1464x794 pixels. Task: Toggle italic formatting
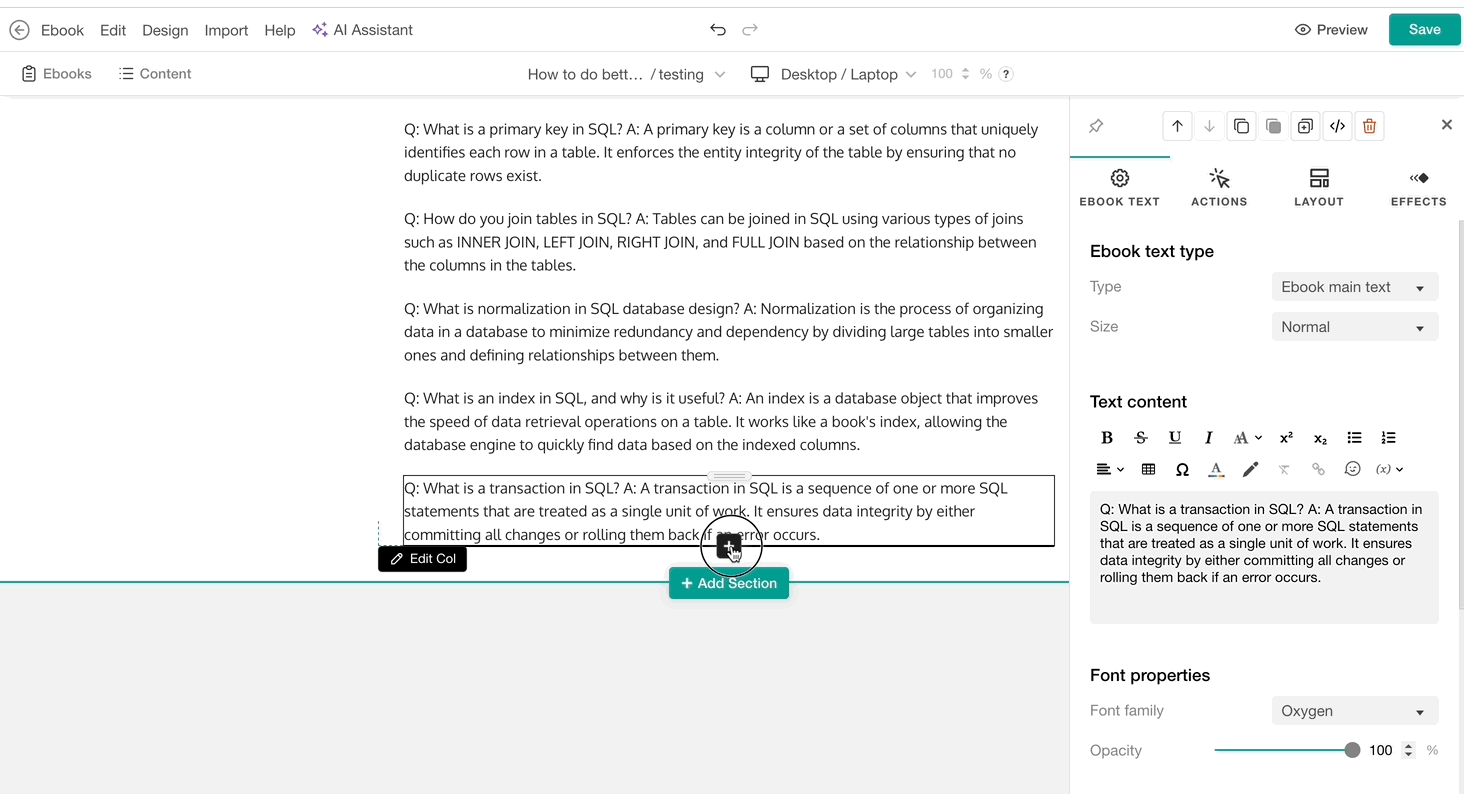pos(1209,438)
